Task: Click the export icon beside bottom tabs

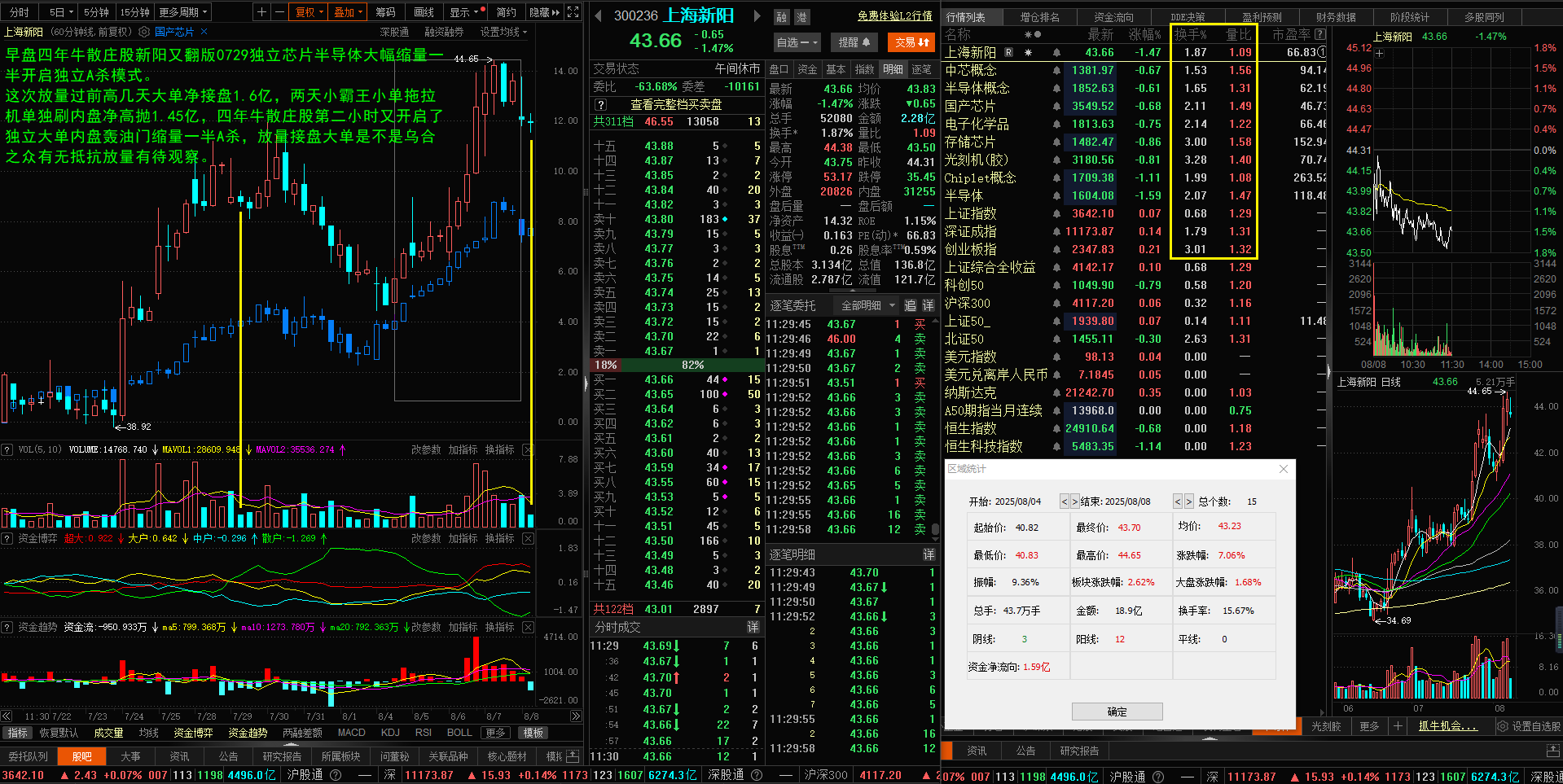Action: coord(573,756)
